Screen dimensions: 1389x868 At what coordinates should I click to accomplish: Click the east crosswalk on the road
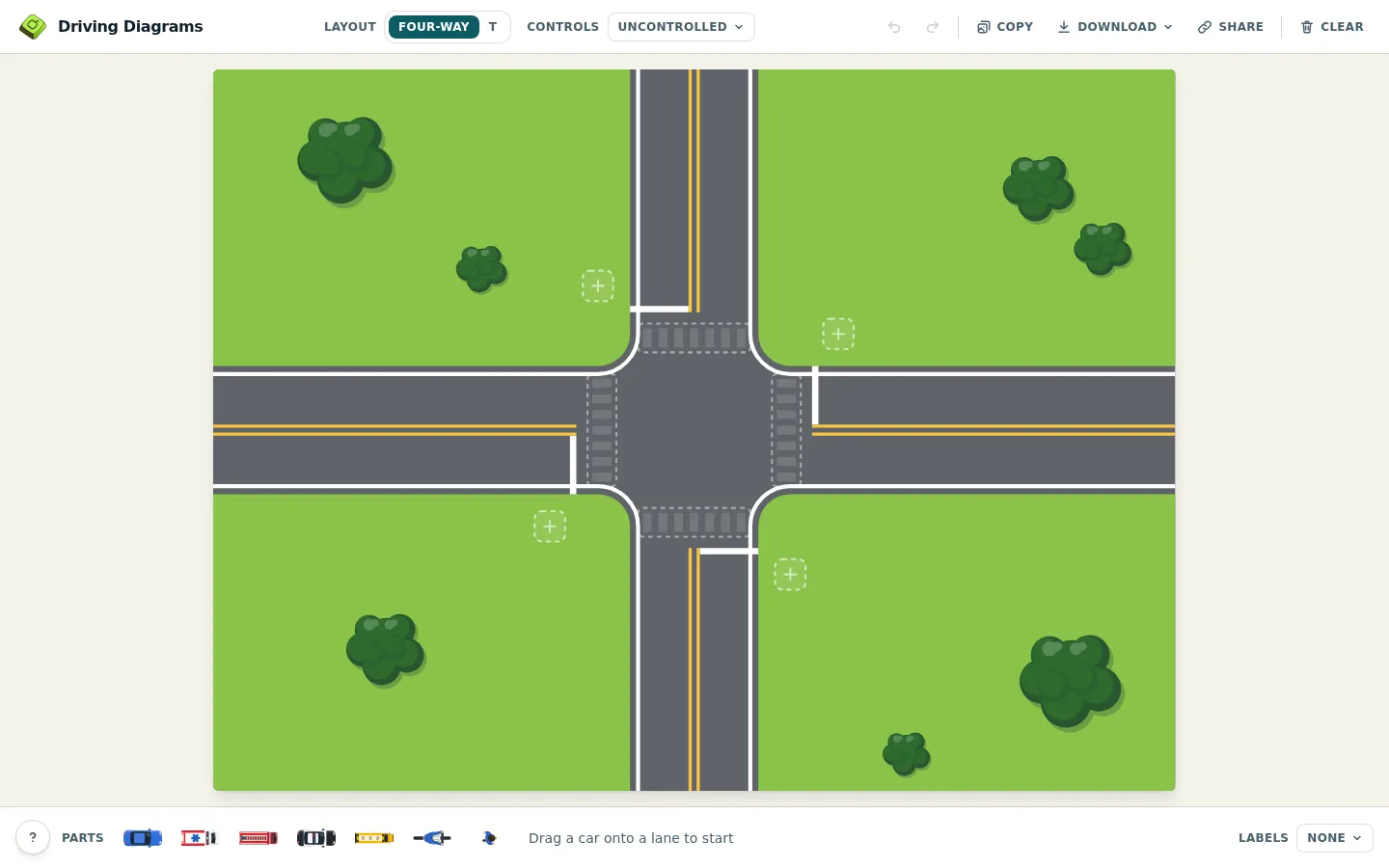click(x=786, y=430)
